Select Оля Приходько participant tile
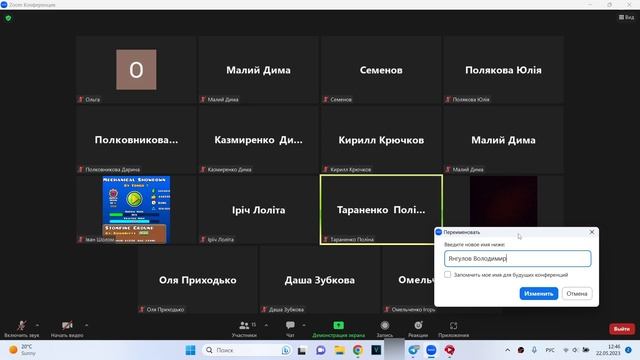Screen dimensions: 640x360 click(198, 280)
